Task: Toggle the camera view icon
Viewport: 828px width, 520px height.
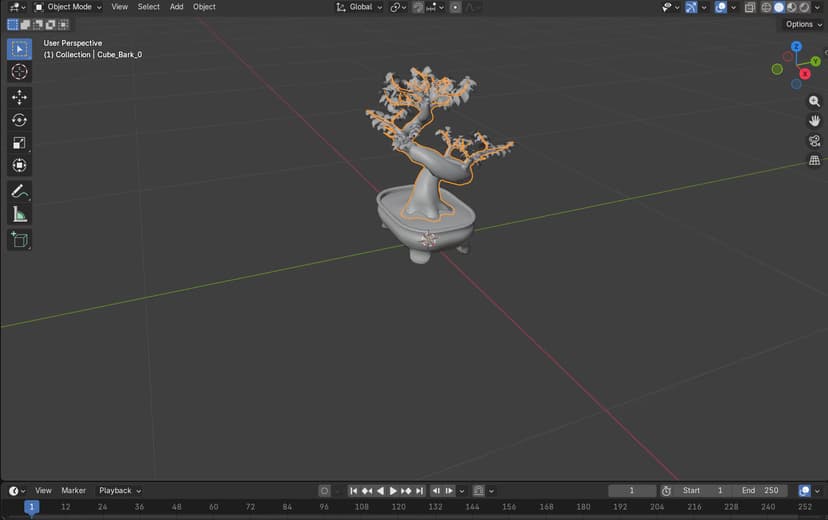Action: pos(814,140)
